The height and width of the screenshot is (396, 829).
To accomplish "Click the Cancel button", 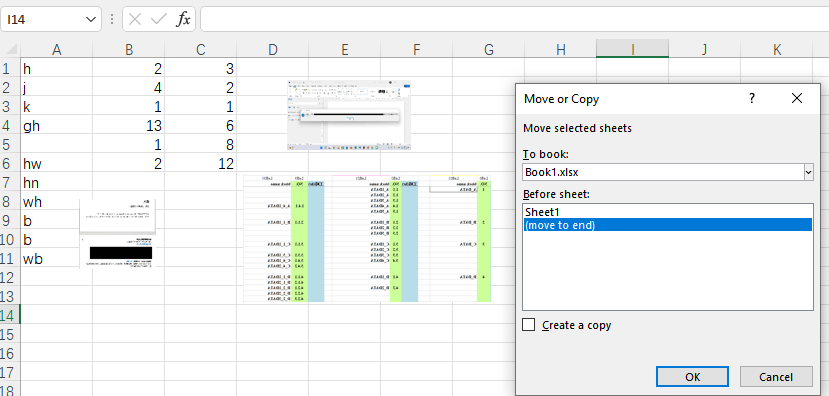I will (776, 377).
